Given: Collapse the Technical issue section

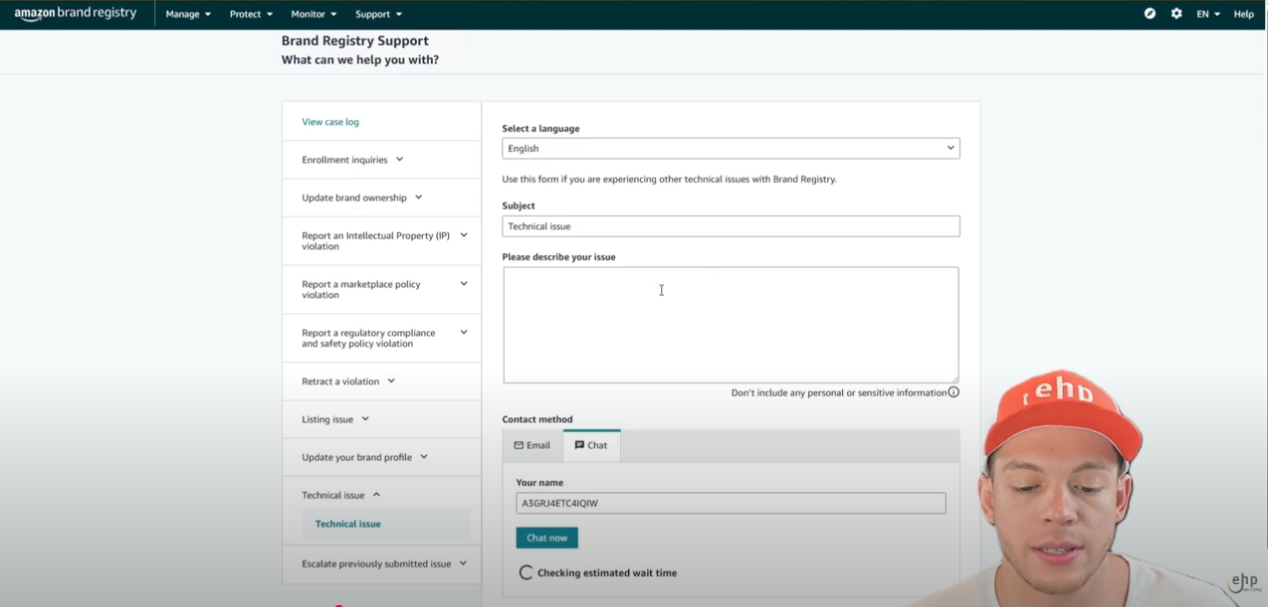Looking at the screenshot, I should [x=341, y=495].
